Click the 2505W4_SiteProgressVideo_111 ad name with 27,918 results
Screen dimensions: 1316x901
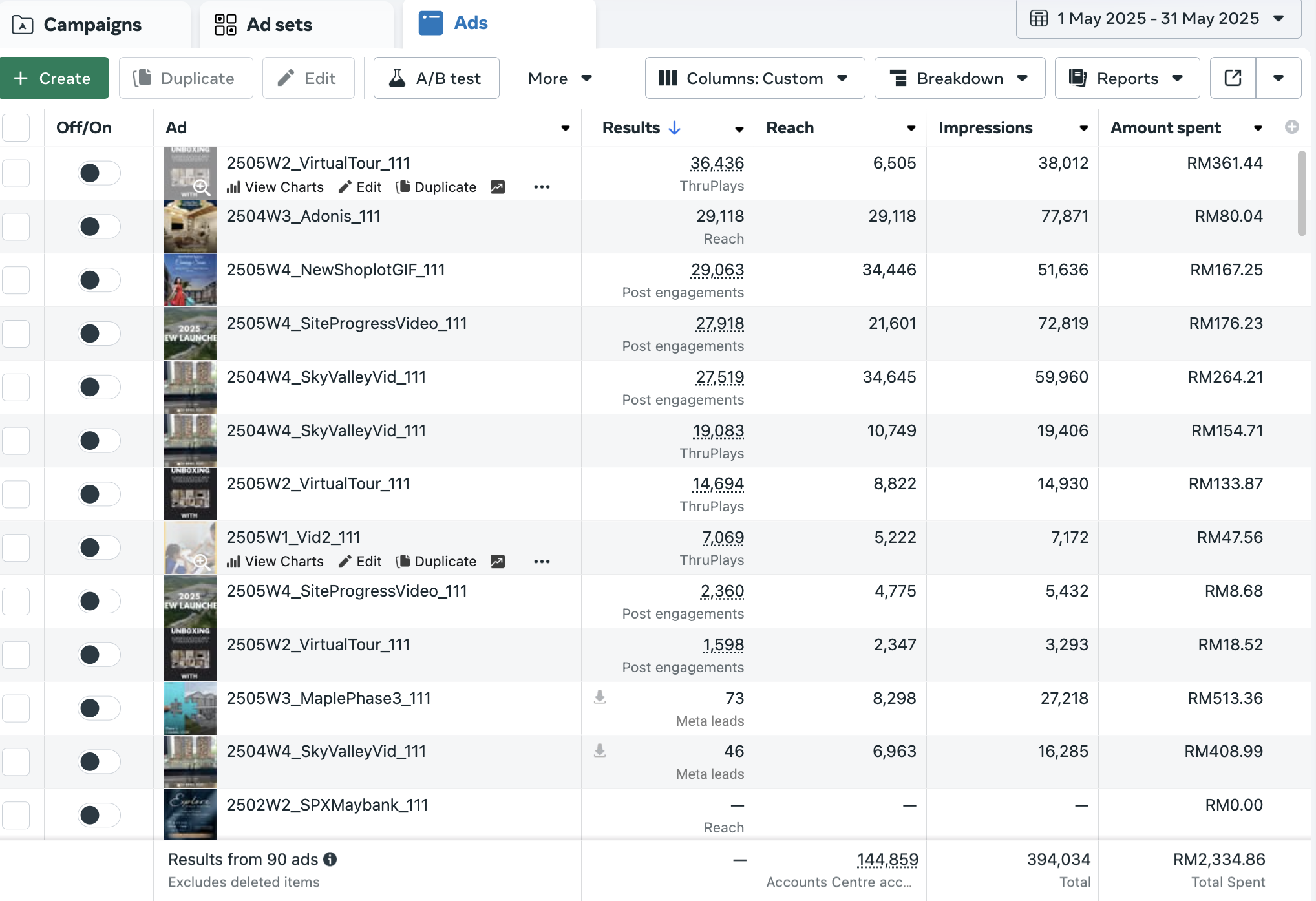[x=346, y=323]
